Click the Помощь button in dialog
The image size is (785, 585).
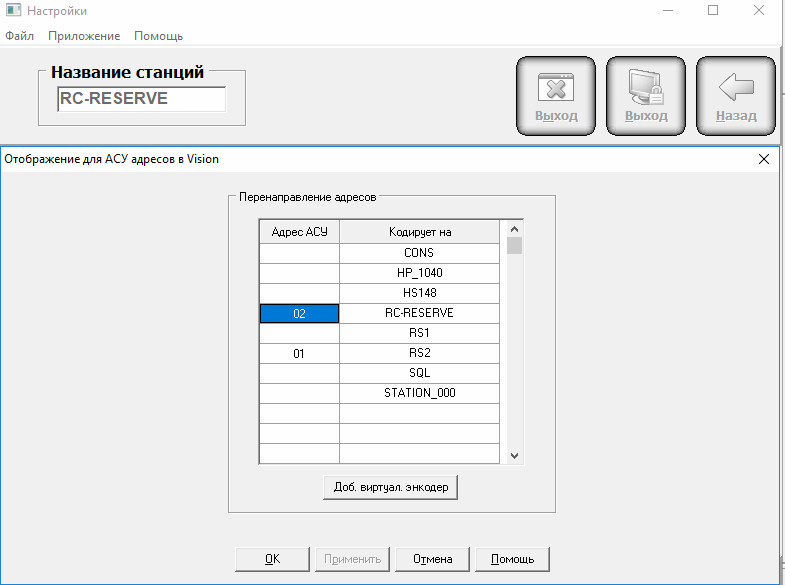[512, 559]
